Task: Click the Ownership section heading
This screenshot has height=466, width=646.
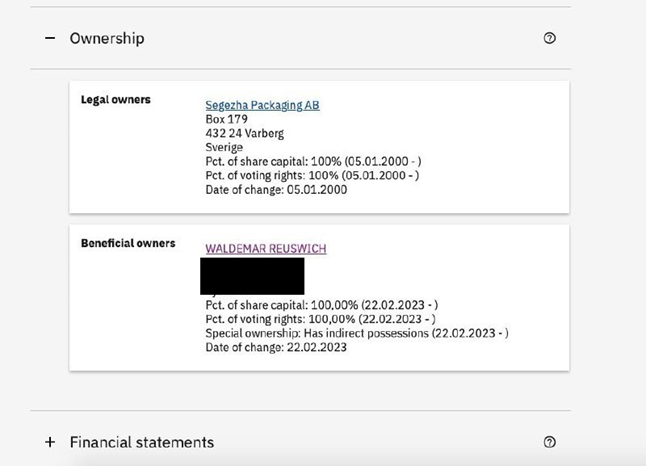Action: (107, 38)
